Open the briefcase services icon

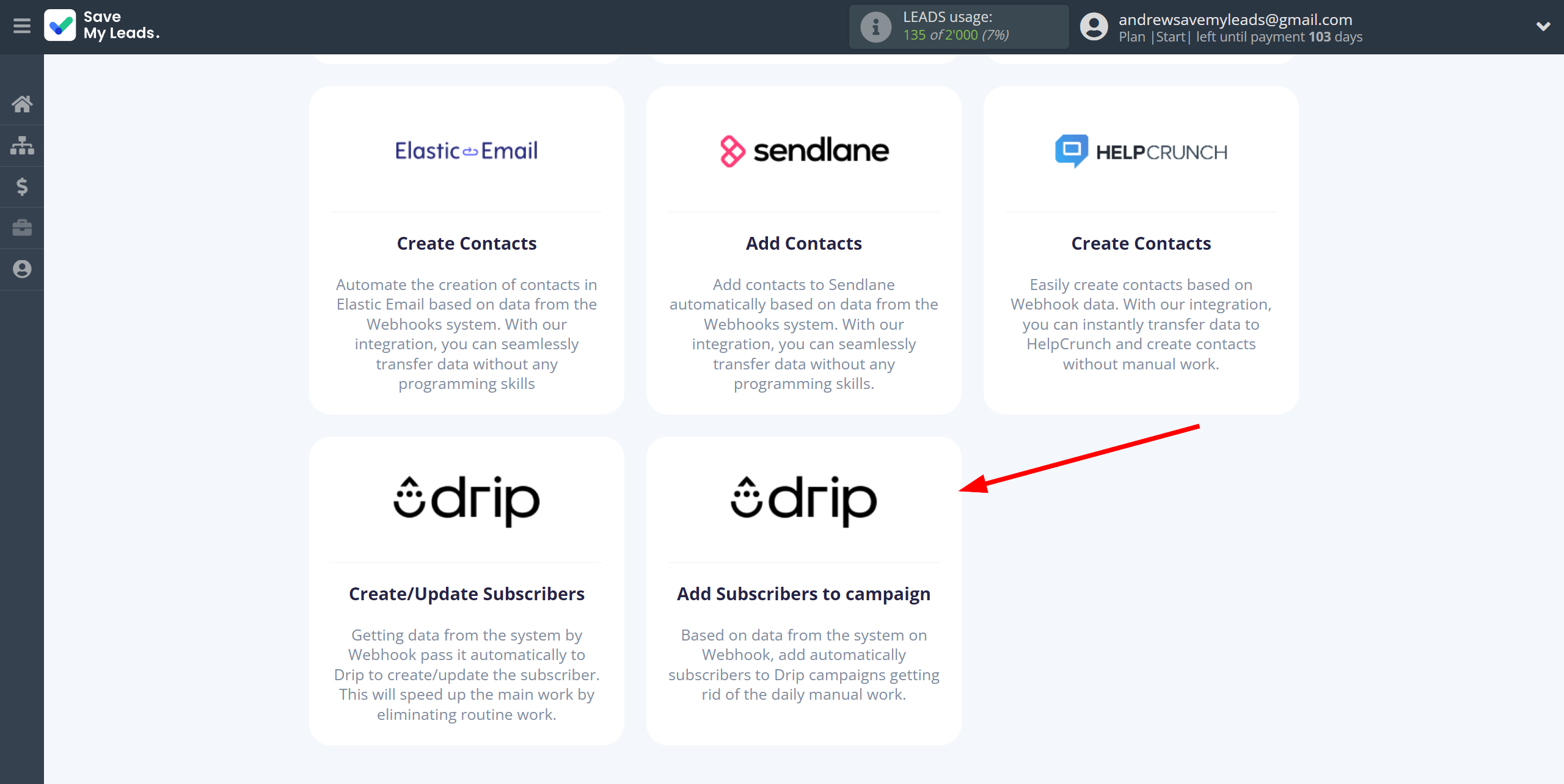click(22, 228)
